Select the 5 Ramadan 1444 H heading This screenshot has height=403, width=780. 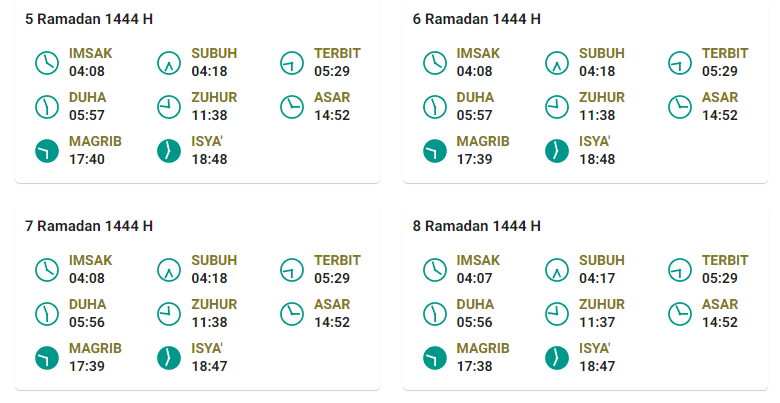coord(89,19)
